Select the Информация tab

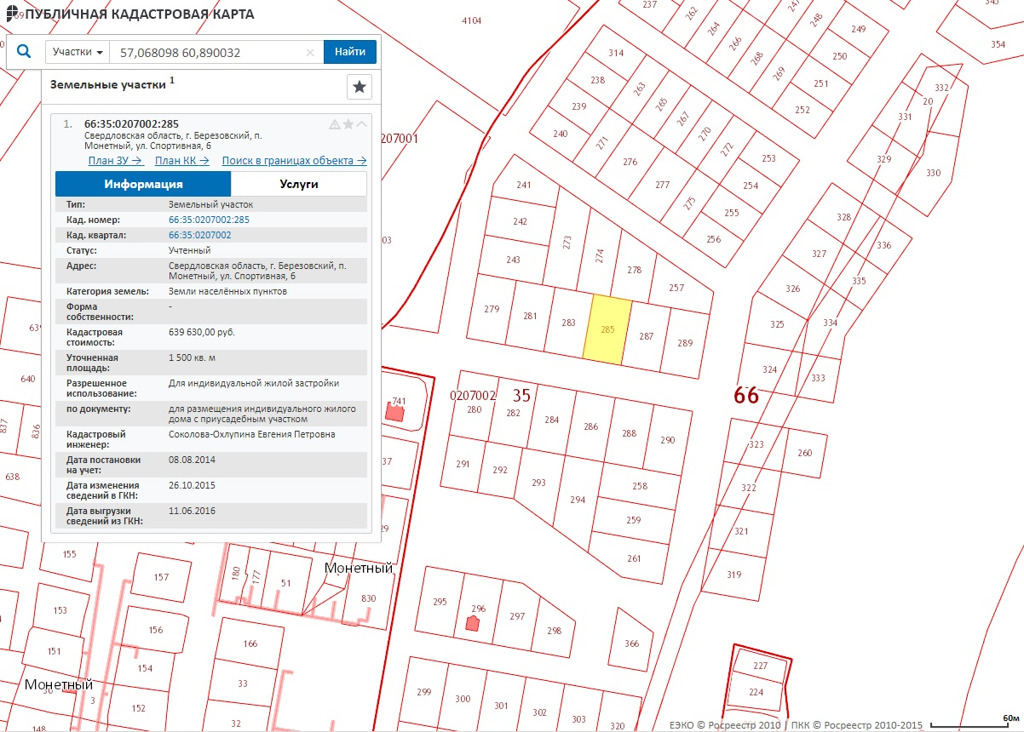click(143, 184)
